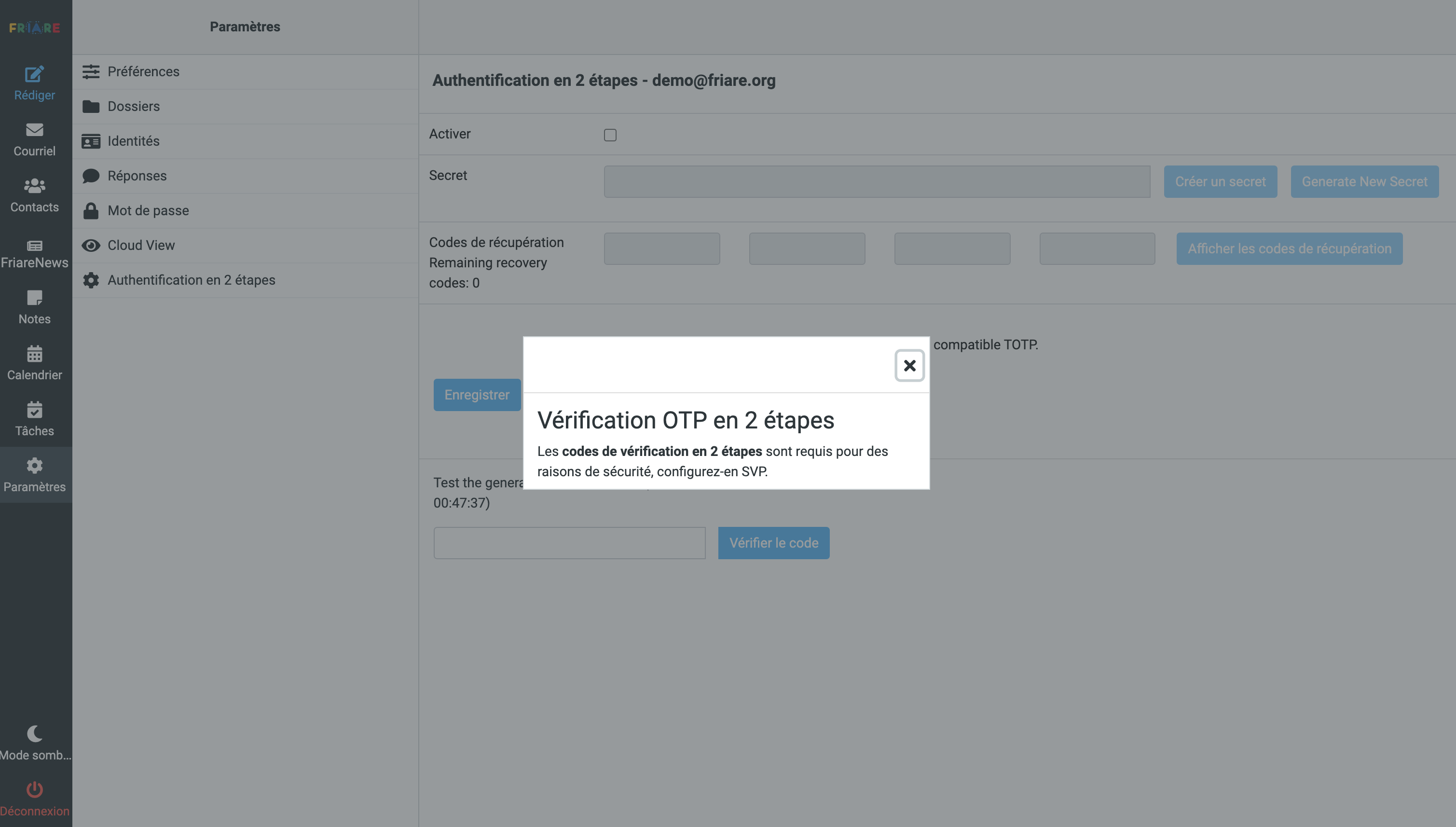Close the OTP verification dialog
Viewport: 1456px width, 827px height.
coord(909,365)
